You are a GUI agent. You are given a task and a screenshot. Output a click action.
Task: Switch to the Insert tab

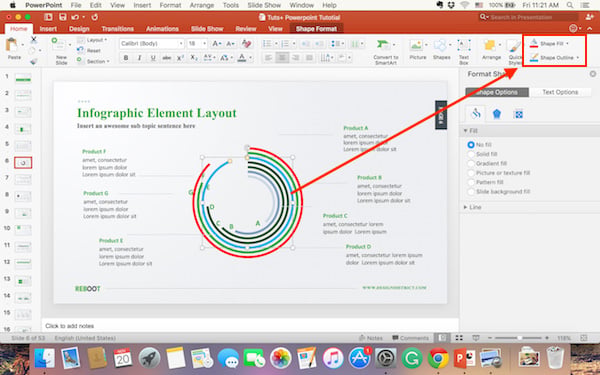tap(48, 29)
